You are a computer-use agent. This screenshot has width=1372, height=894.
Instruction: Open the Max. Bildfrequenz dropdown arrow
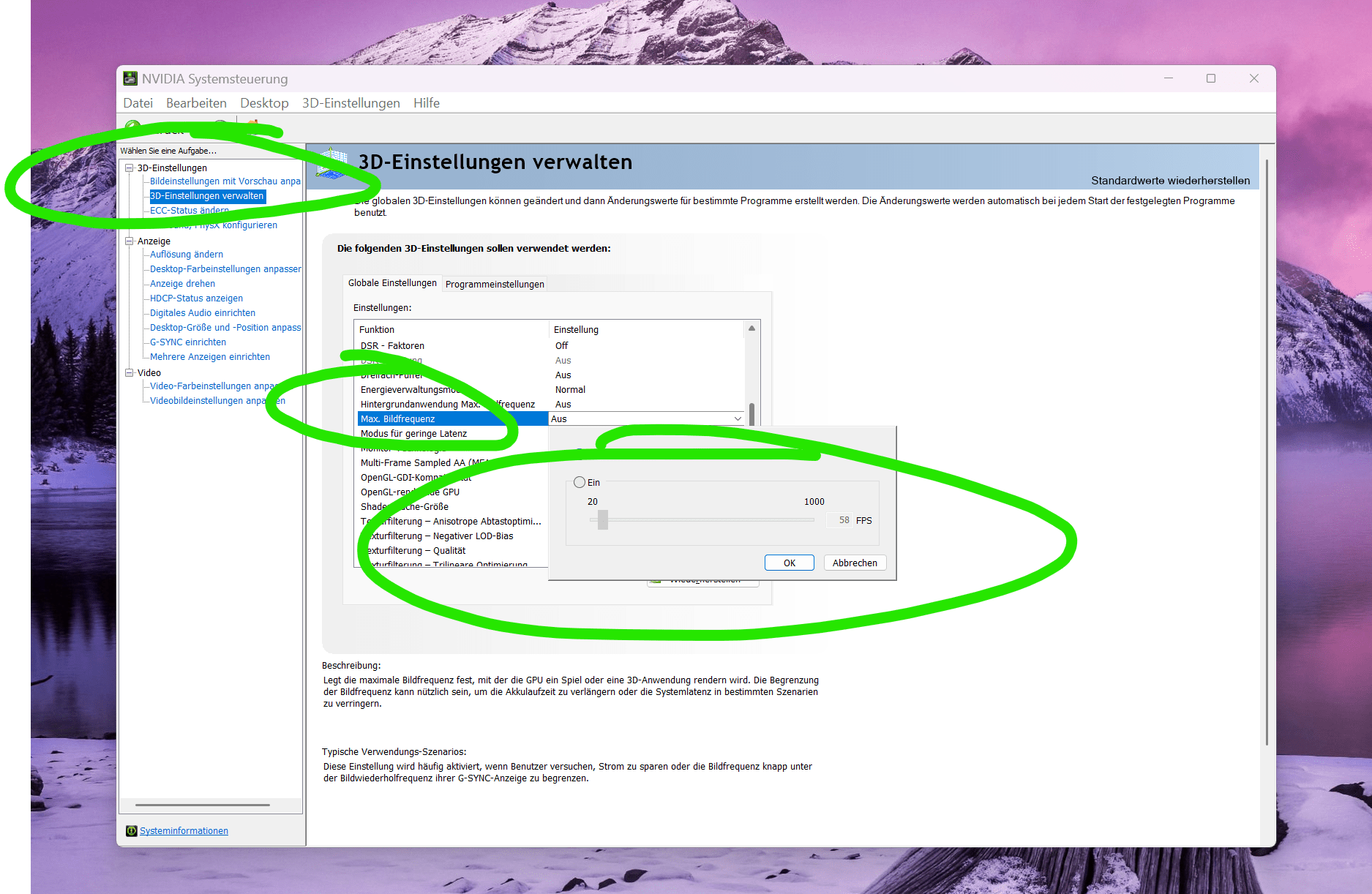738,419
